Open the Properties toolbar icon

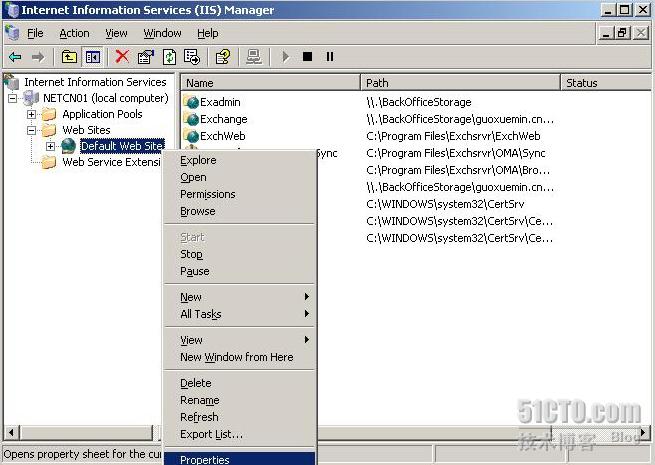(146, 57)
